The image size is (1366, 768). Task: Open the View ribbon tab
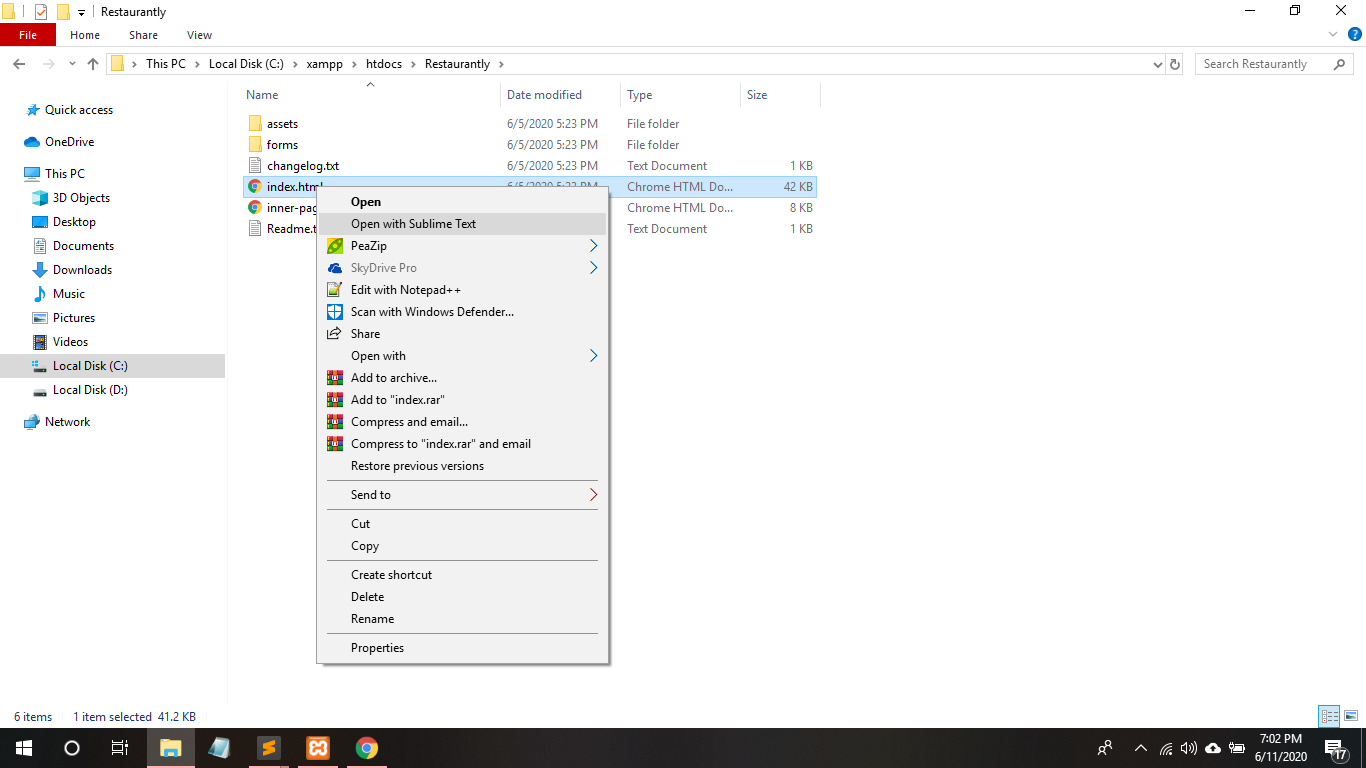[199, 35]
